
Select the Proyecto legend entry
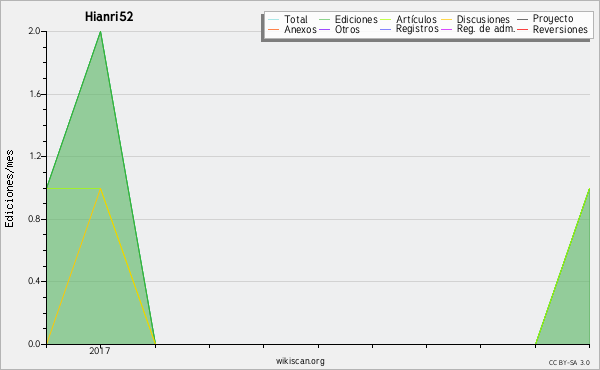click(545, 19)
